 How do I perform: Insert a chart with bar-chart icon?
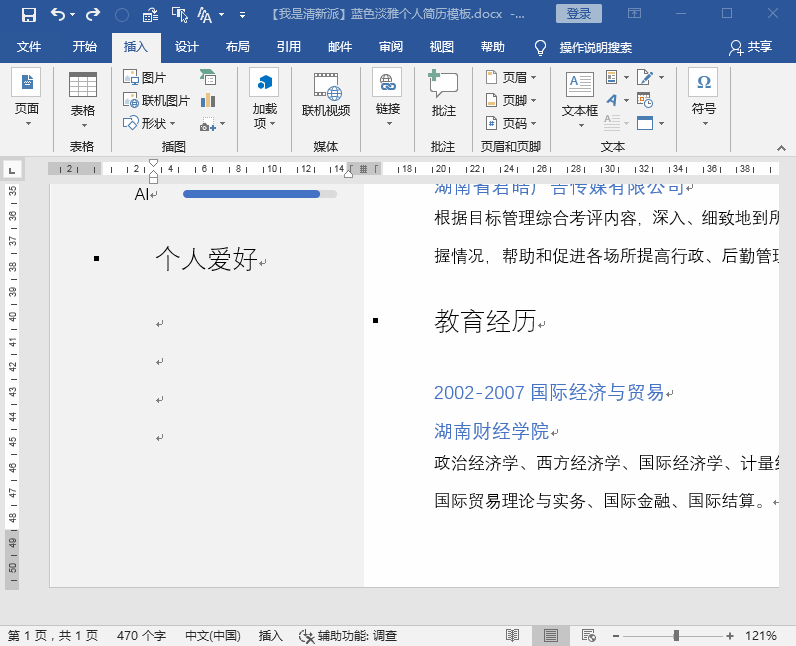pos(208,100)
